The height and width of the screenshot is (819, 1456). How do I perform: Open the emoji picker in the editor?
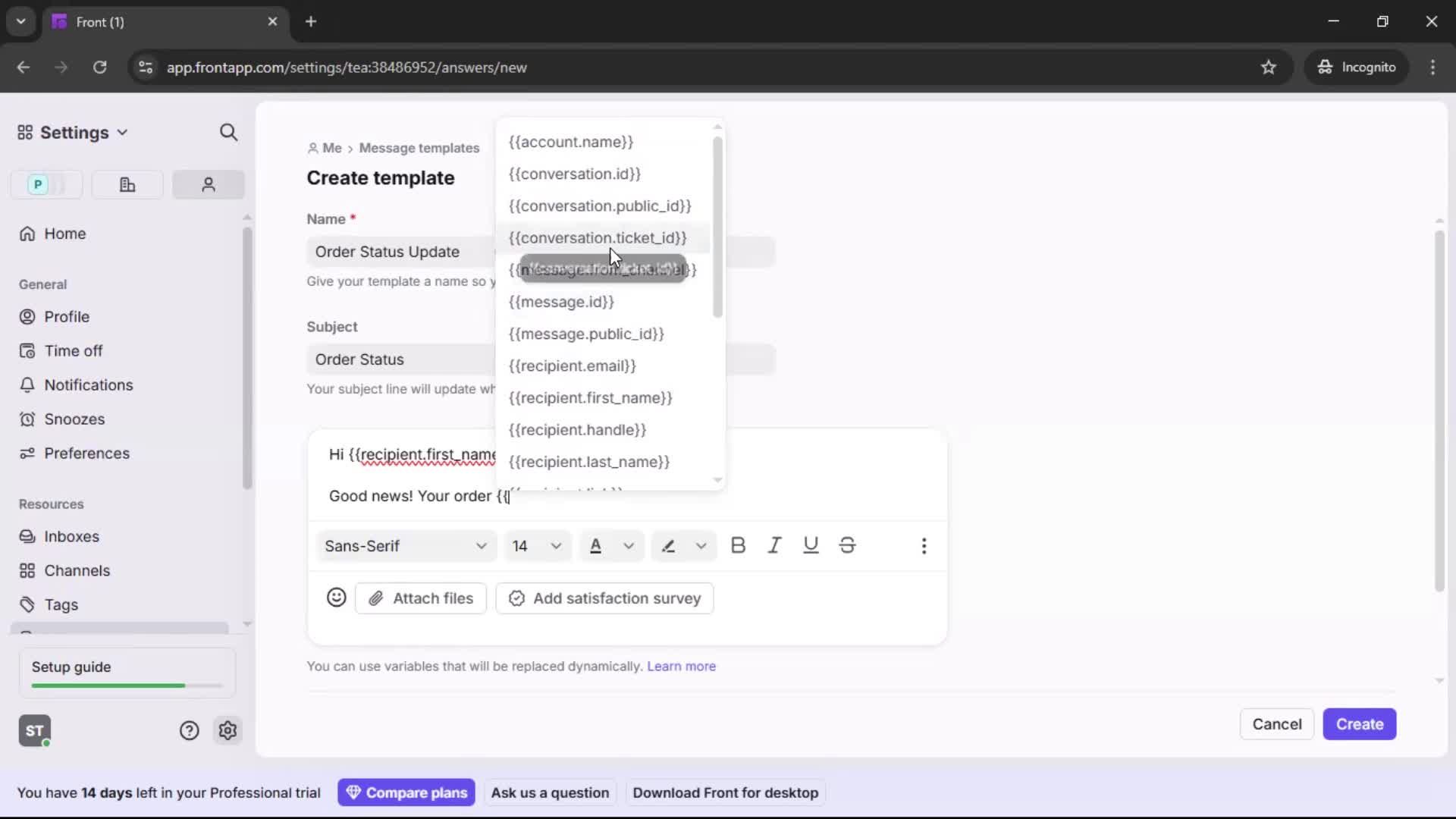[x=336, y=598]
